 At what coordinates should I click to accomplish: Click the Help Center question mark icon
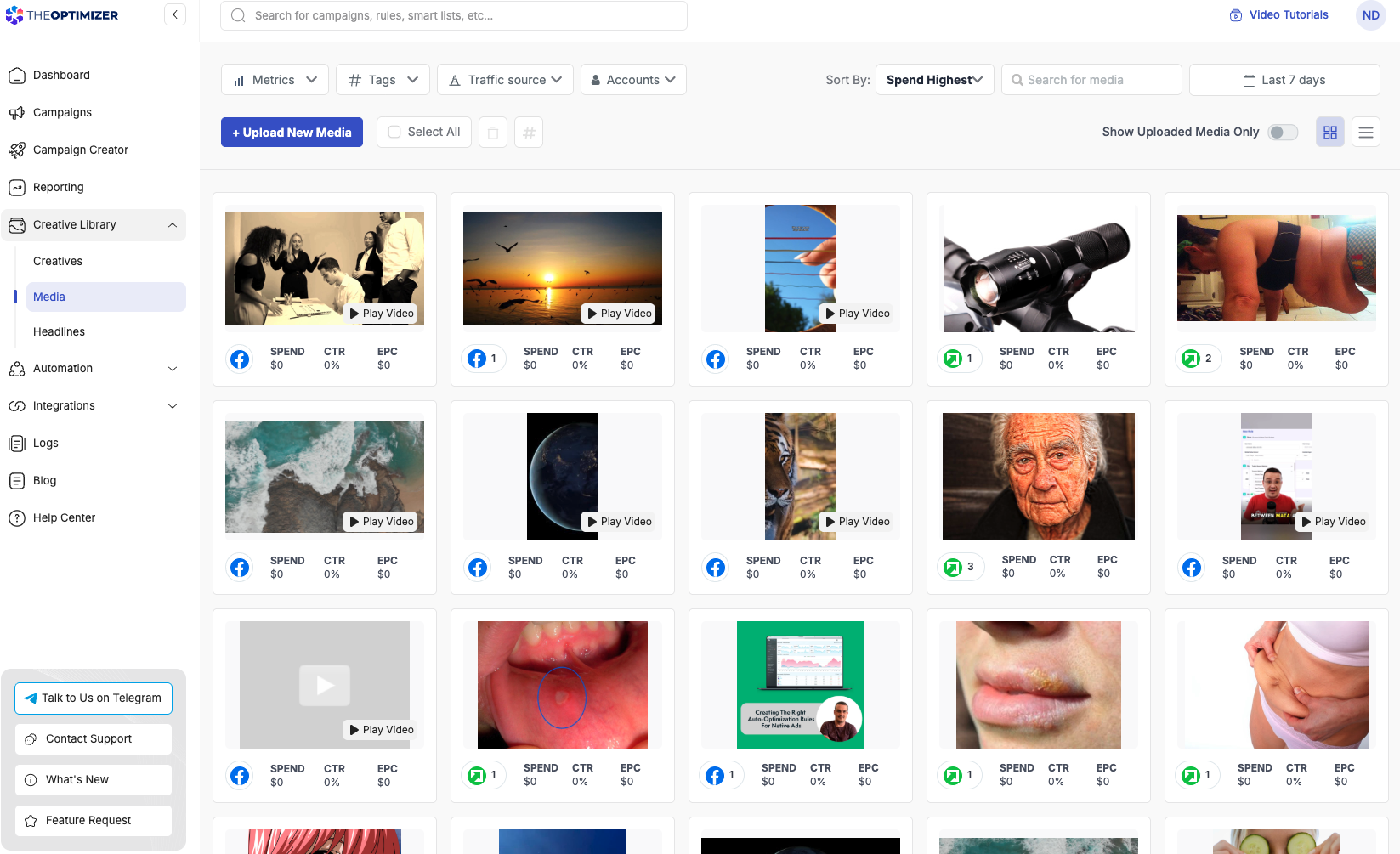(x=17, y=518)
